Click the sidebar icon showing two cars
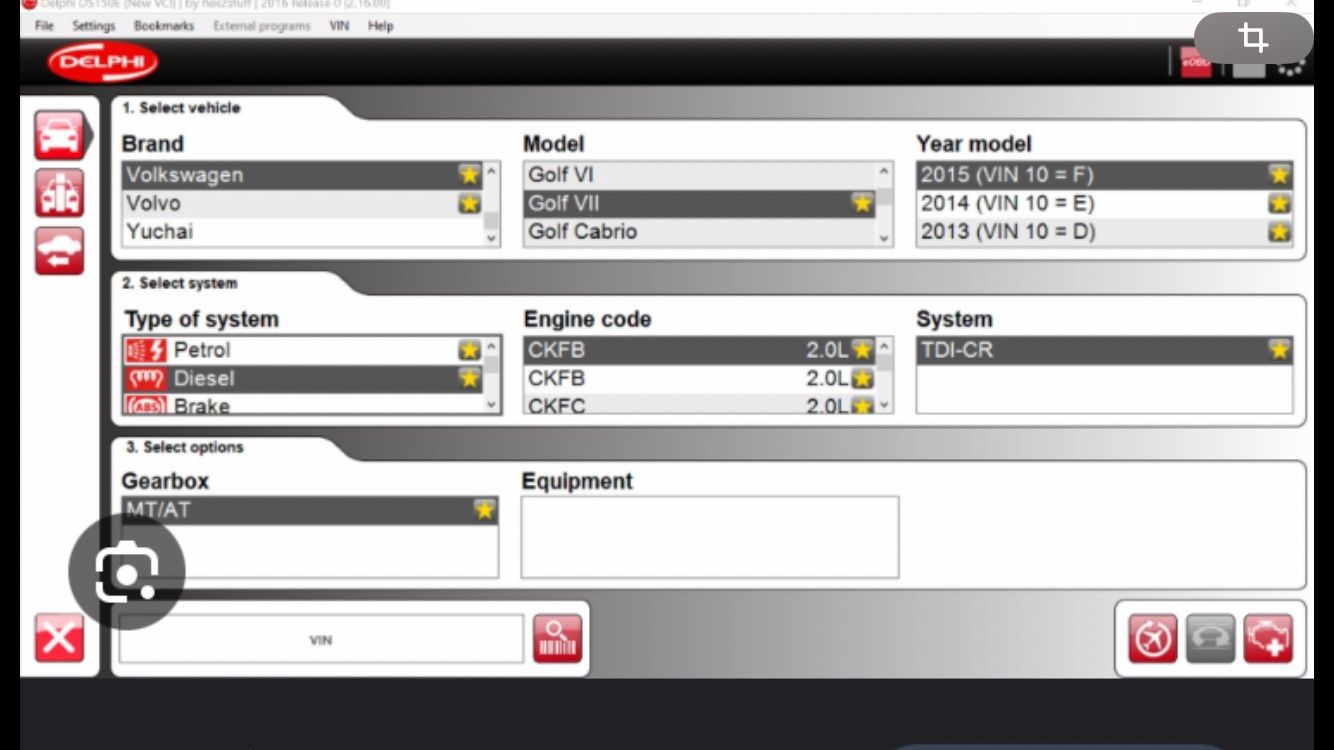The width and height of the screenshot is (1334, 750). [59, 193]
